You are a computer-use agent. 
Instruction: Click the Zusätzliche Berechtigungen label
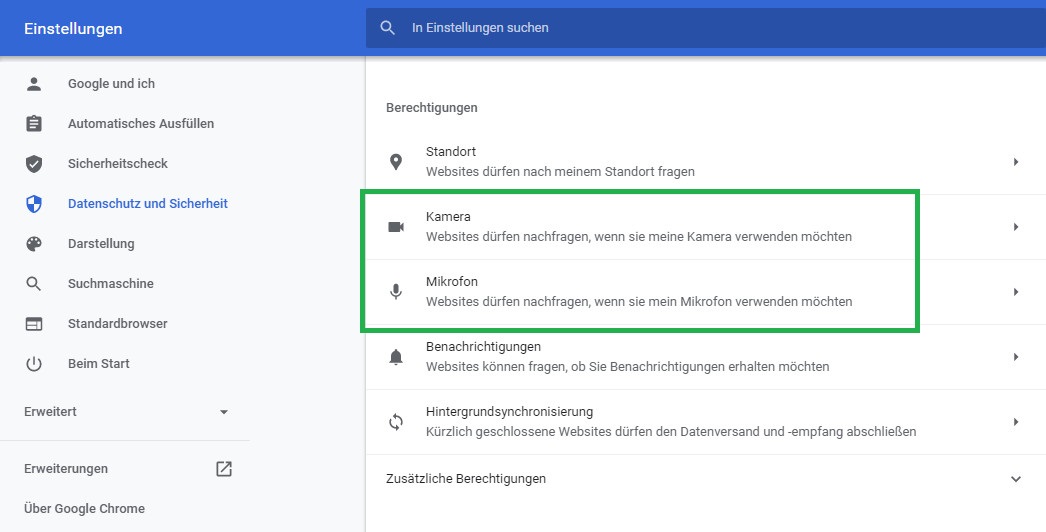466,479
